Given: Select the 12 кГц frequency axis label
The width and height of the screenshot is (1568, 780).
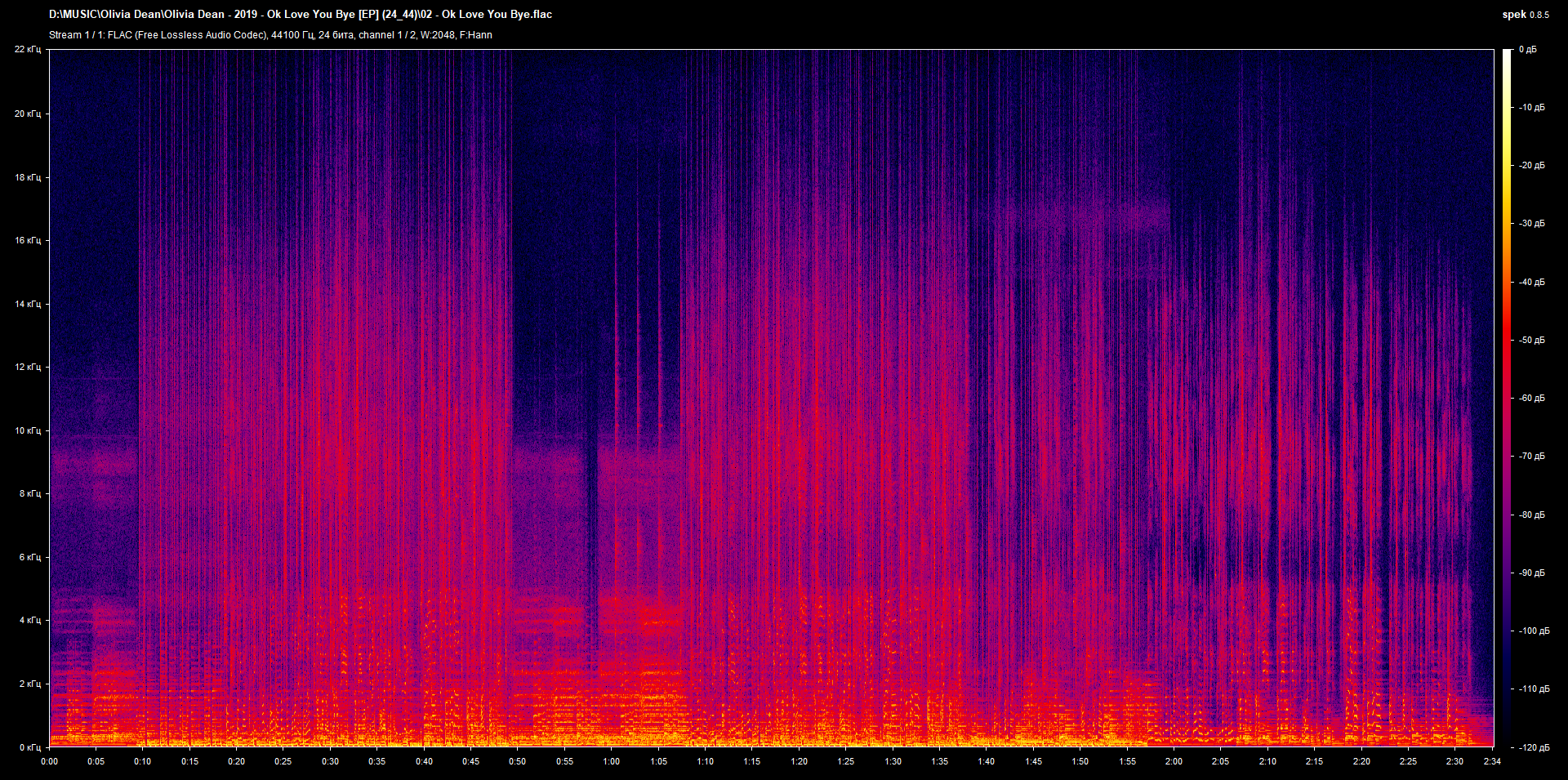Looking at the screenshot, I should click(x=28, y=367).
